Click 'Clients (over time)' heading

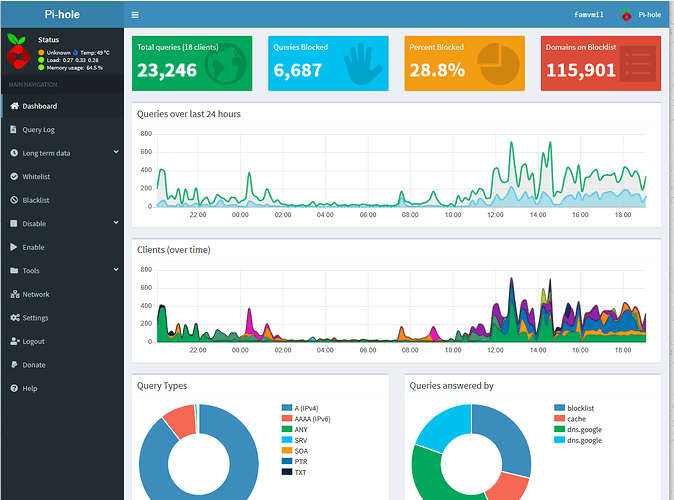(x=174, y=250)
